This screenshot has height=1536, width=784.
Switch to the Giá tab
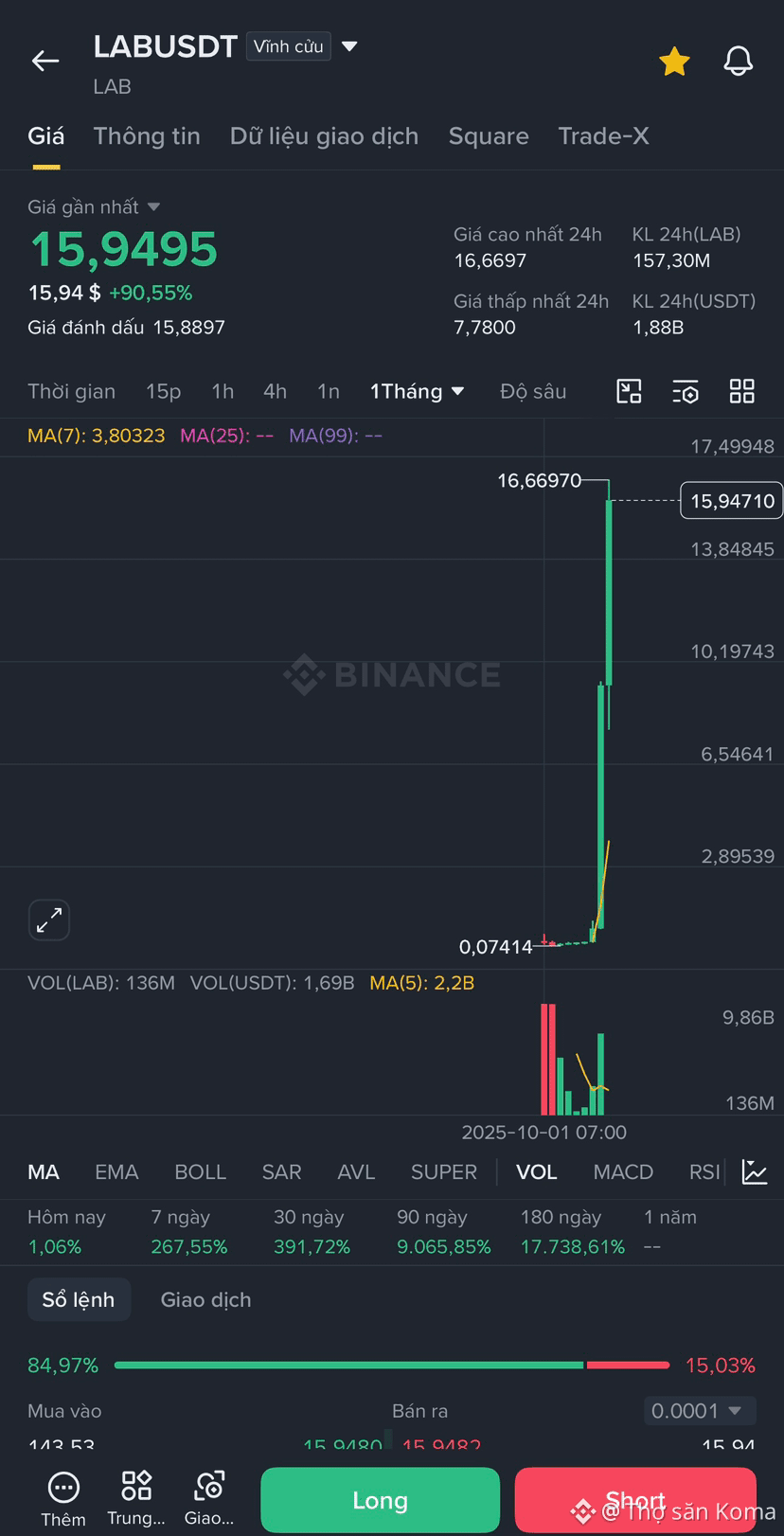(x=46, y=136)
